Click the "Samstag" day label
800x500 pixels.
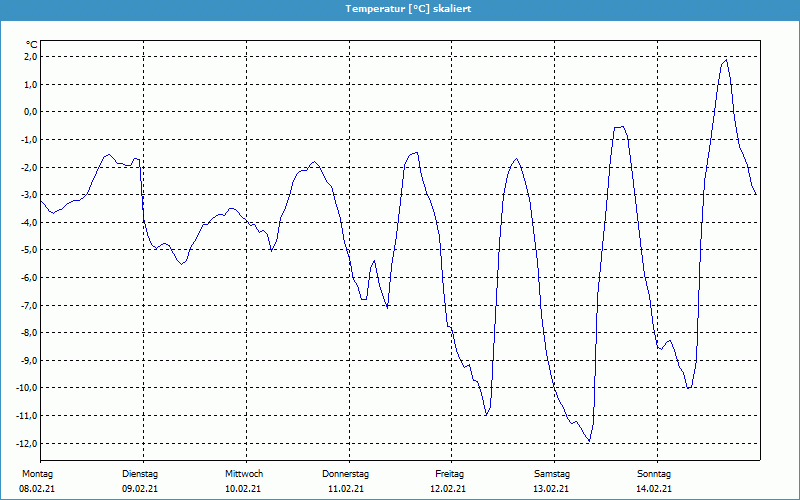pos(552,474)
